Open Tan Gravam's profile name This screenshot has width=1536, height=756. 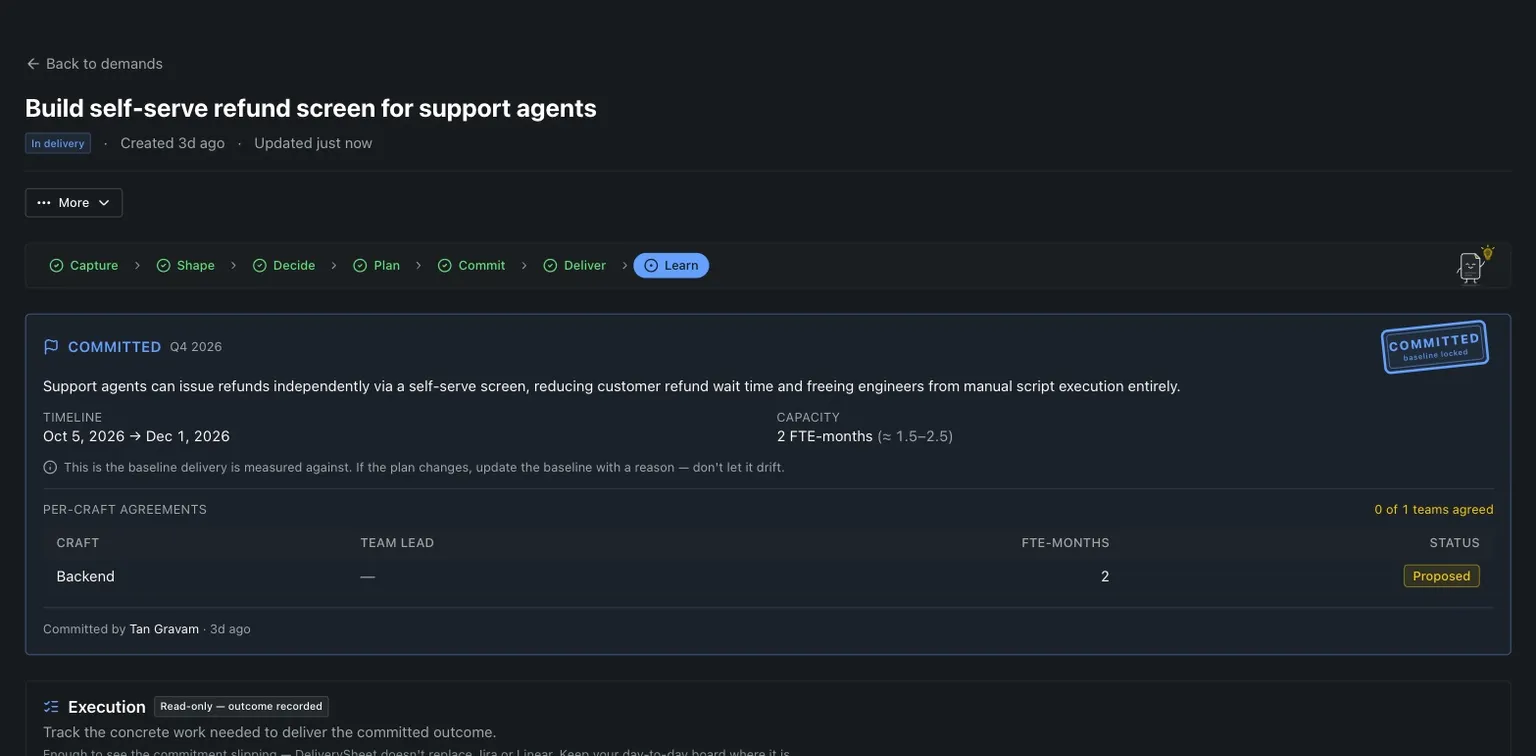tap(164, 629)
